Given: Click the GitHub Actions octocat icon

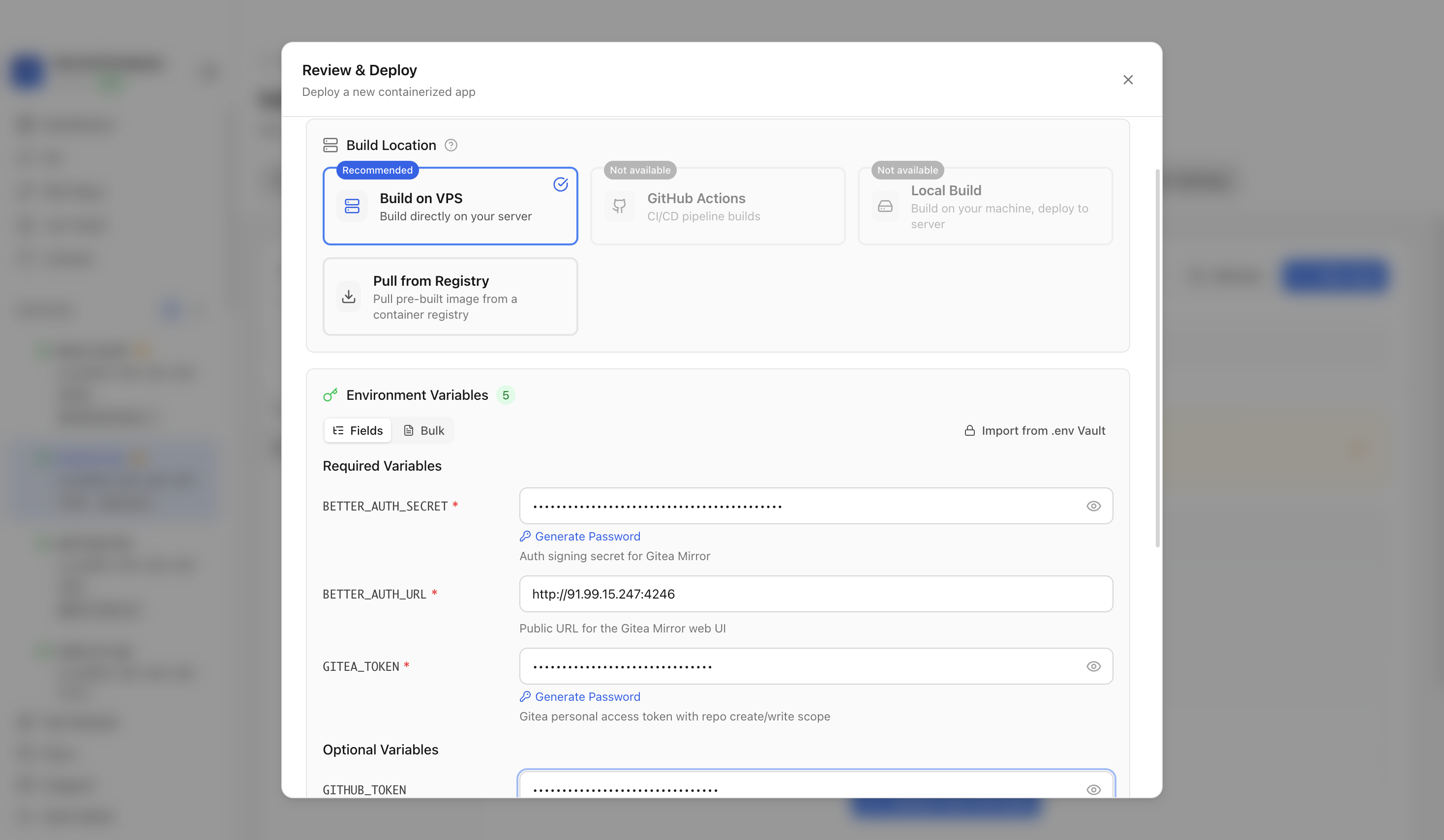Looking at the screenshot, I should [x=619, y=206].
